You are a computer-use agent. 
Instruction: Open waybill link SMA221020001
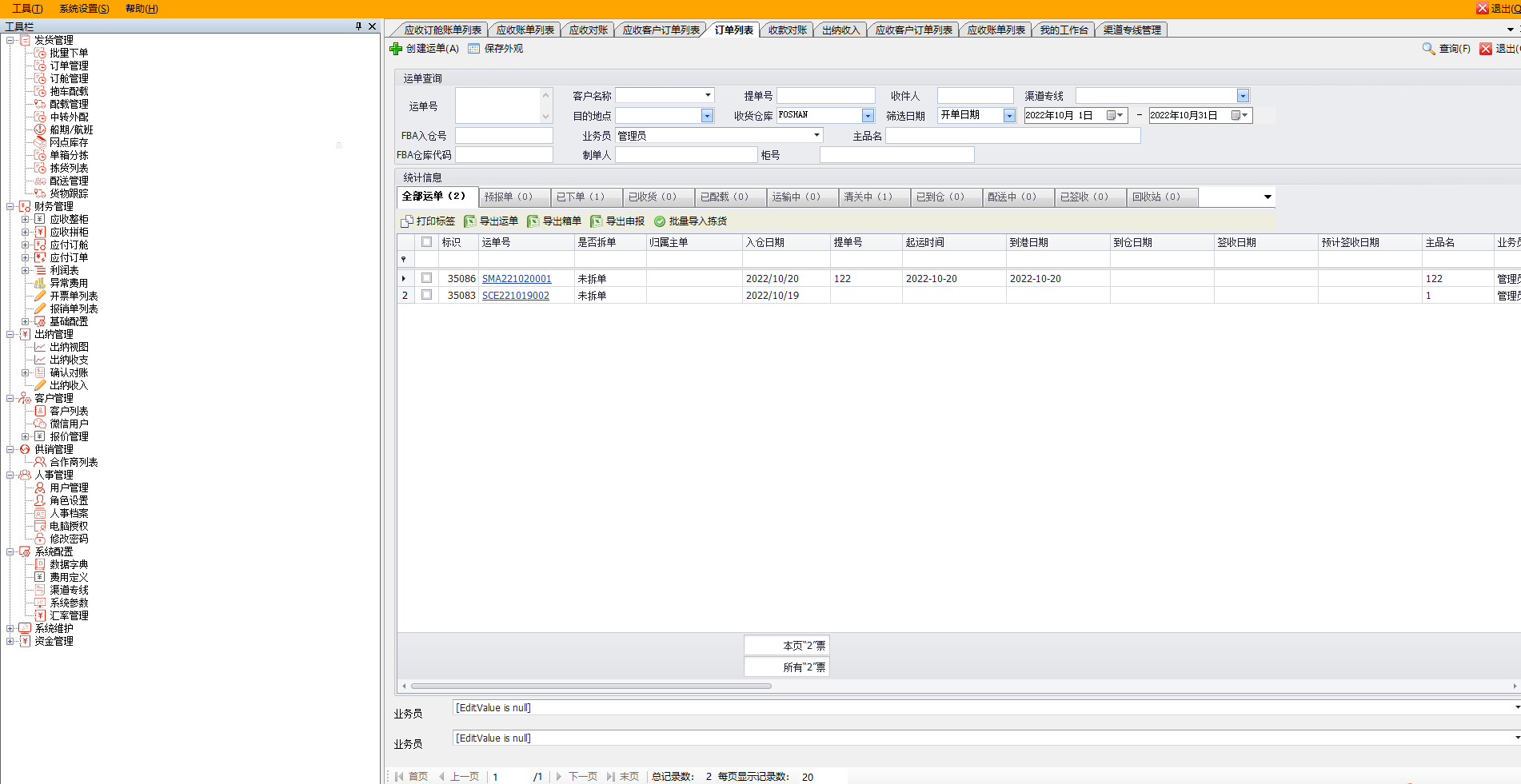point(517,279)
